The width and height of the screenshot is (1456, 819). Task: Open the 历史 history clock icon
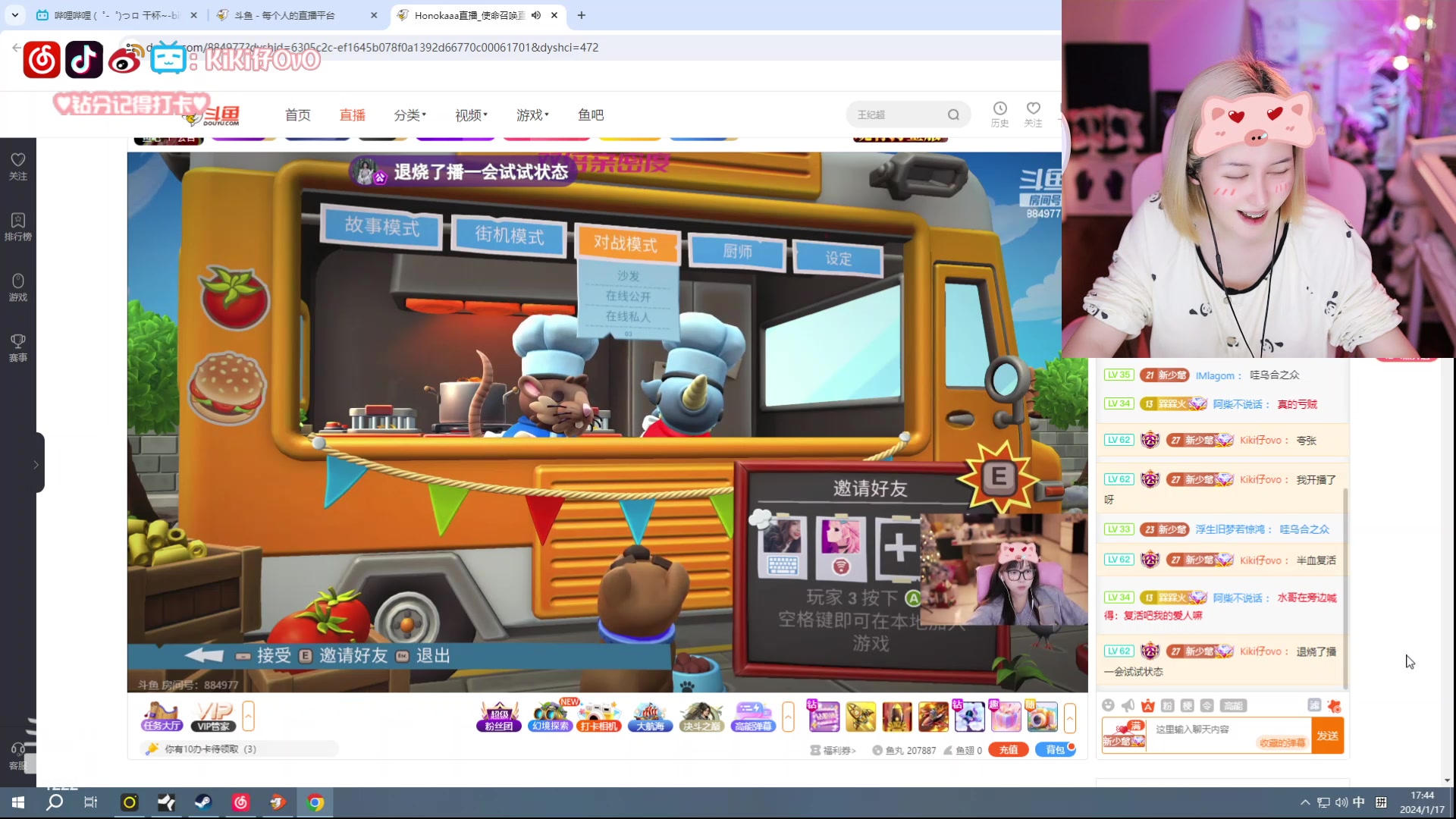pos(999,114)
